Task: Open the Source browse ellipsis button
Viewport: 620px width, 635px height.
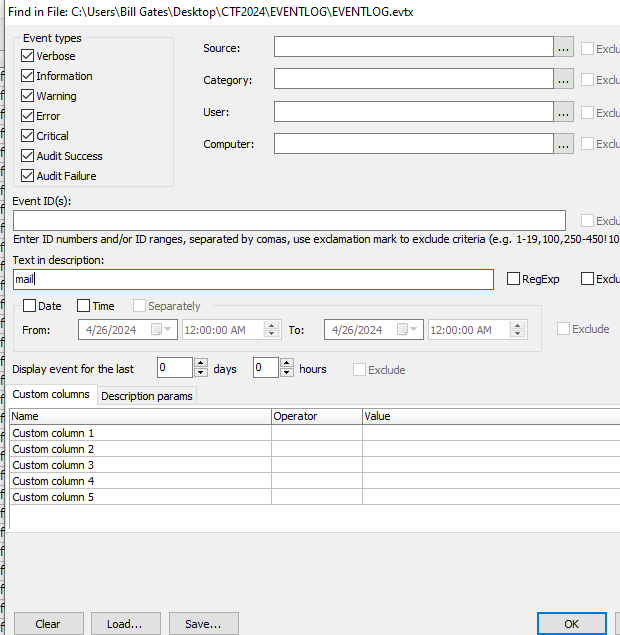Action: 563,47
